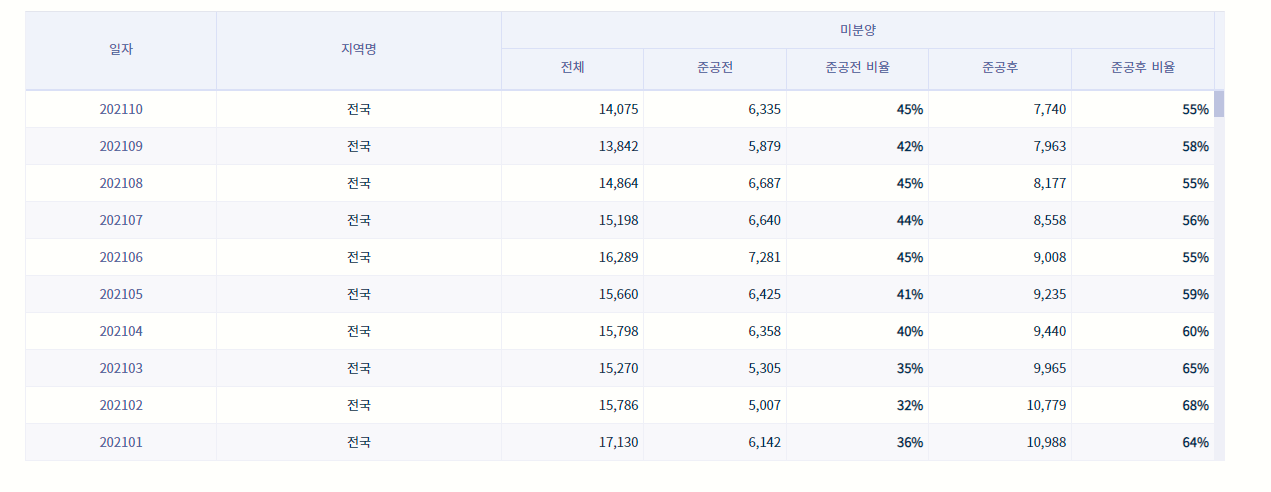The height and width of the screenshot is (492, 1271).
Task: Click total value 15,198
Action: [x=618, y=220]
